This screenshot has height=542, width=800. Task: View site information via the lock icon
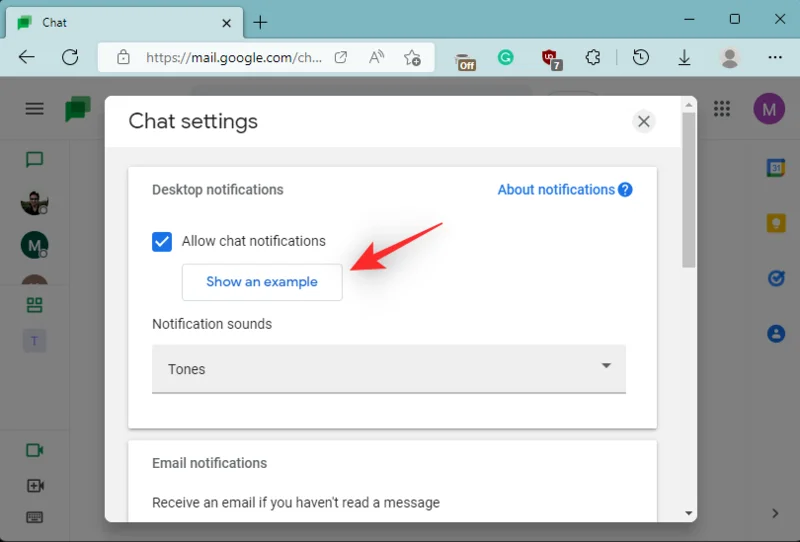[123, 57]
